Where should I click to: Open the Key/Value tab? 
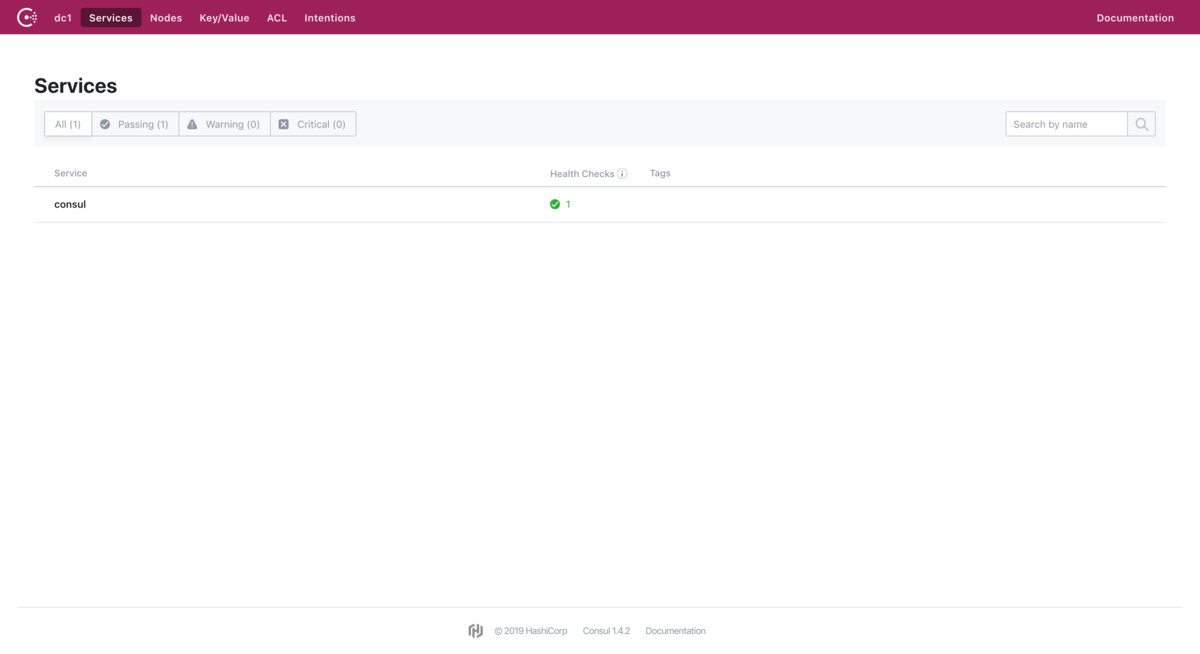tap(224, 18)
